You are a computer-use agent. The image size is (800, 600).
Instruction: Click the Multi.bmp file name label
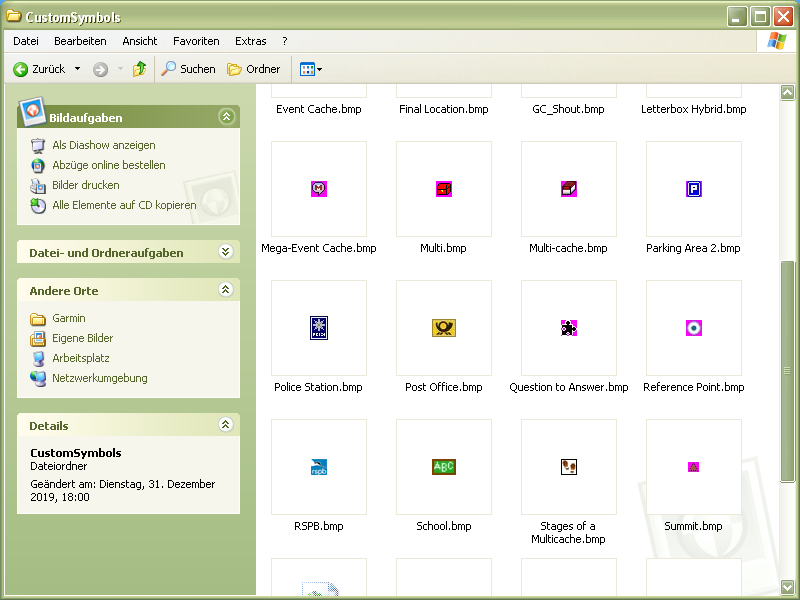tap(443, 248)
